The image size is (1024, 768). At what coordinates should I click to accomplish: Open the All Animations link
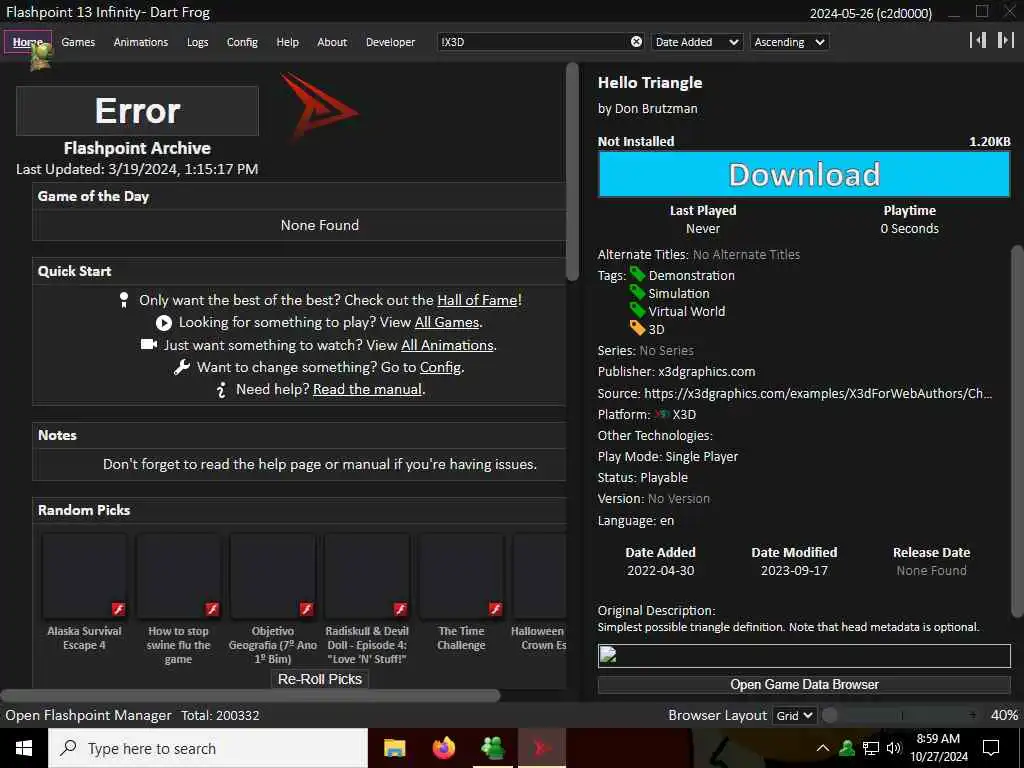tap(447, 345)
